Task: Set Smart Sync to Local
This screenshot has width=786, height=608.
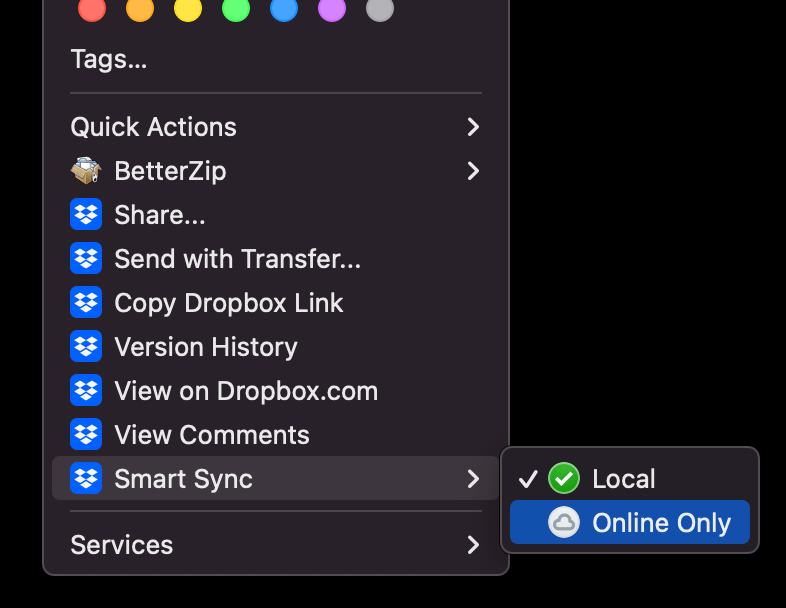Action: pyautogui.click(x=630, y=478)
